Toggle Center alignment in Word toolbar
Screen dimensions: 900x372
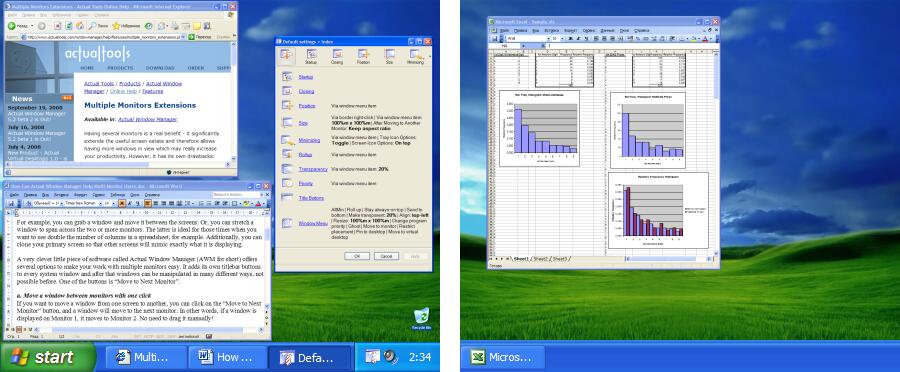tap(156, 203)
